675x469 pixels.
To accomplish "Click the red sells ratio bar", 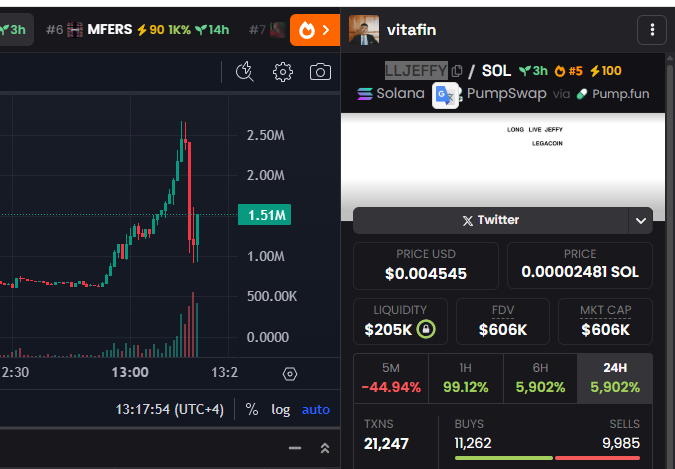I will (x=598, y=458).
